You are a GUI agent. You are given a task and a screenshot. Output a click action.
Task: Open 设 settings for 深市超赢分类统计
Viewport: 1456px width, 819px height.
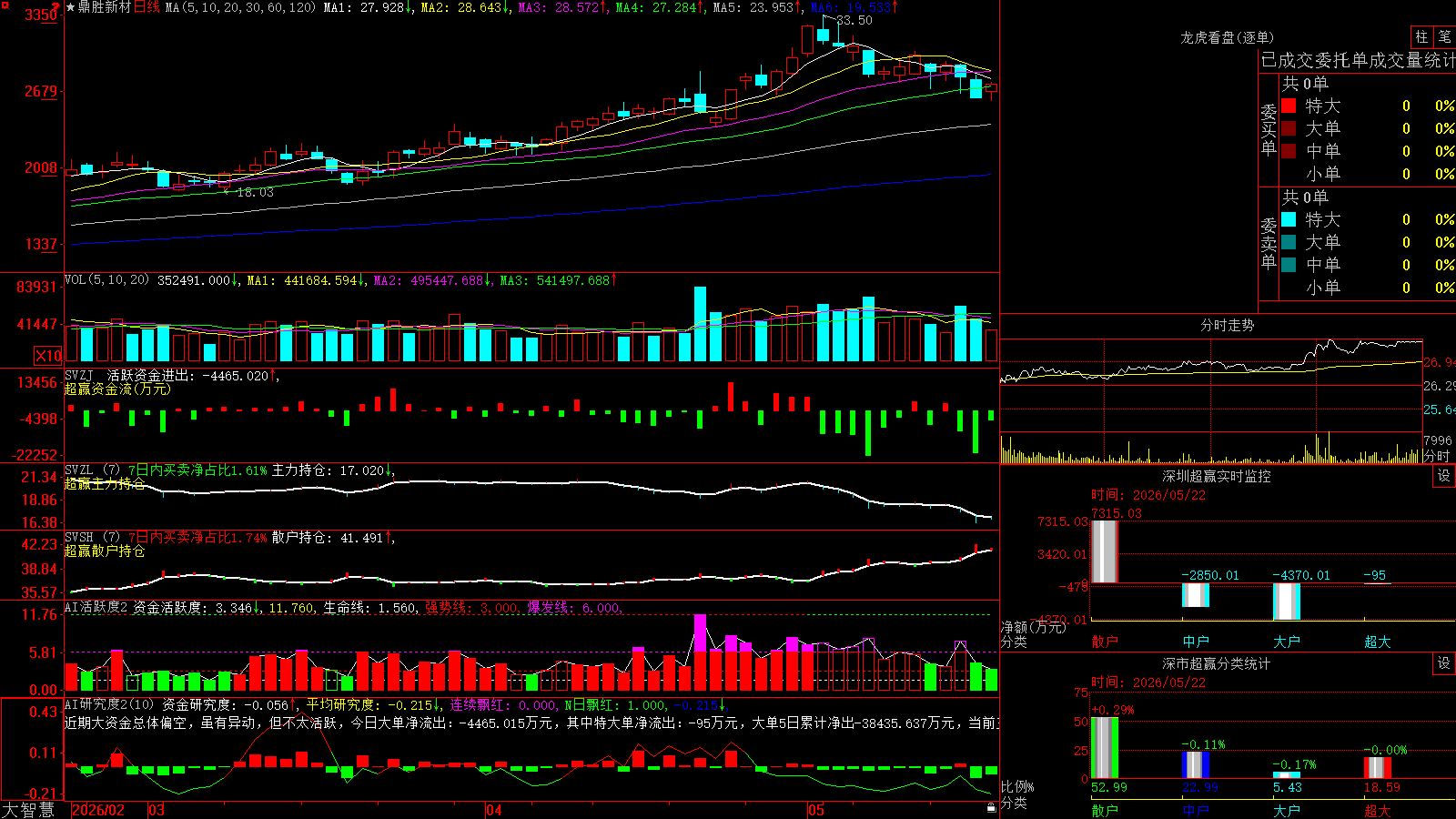(1444, 663)
